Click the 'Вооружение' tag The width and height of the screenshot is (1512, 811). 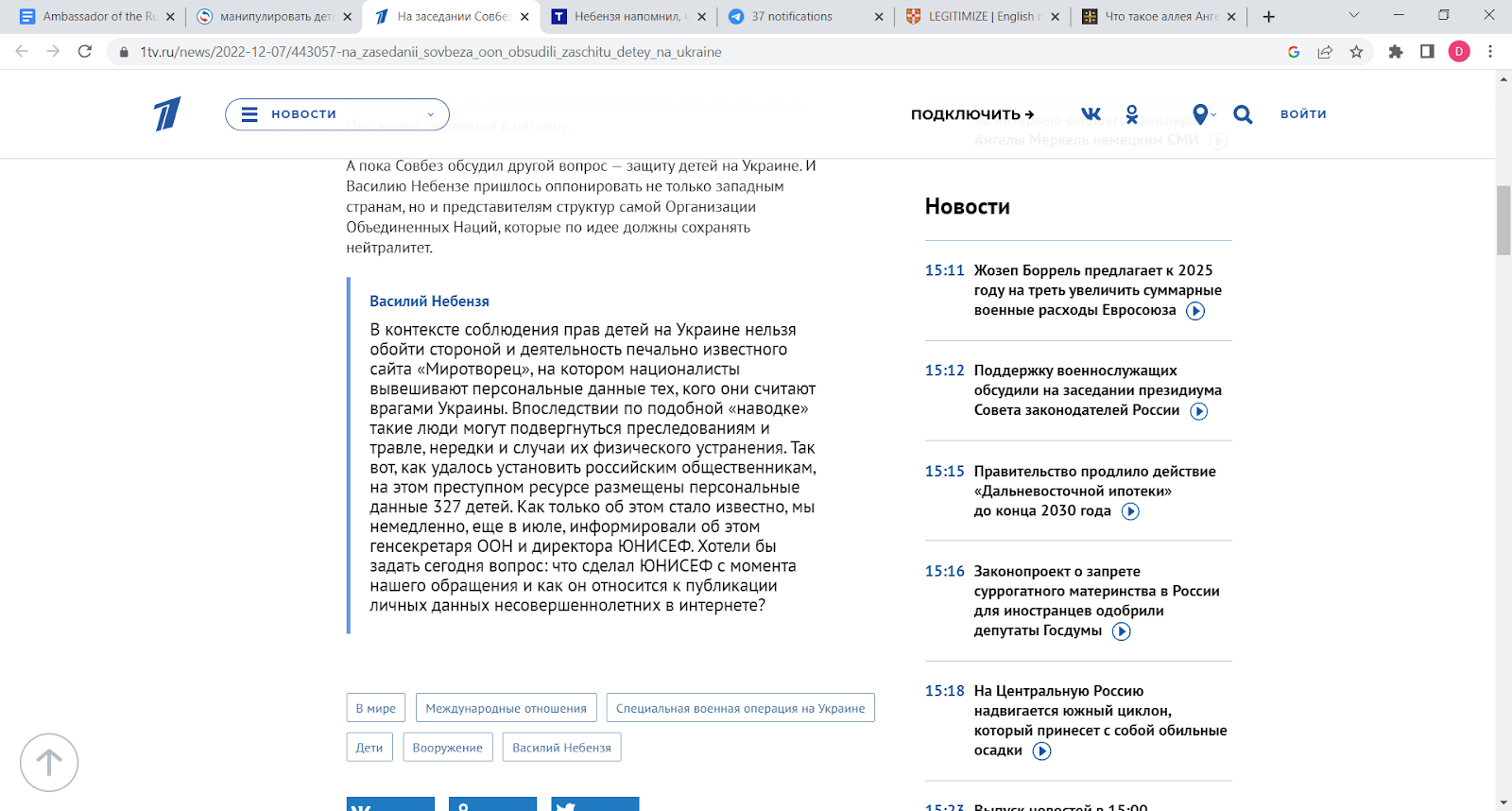click(x=447, y=747)
